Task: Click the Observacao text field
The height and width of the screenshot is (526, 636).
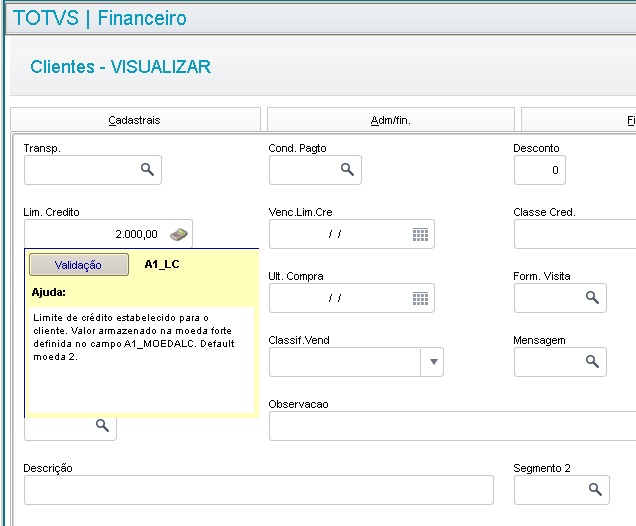Action: point(452,426)
